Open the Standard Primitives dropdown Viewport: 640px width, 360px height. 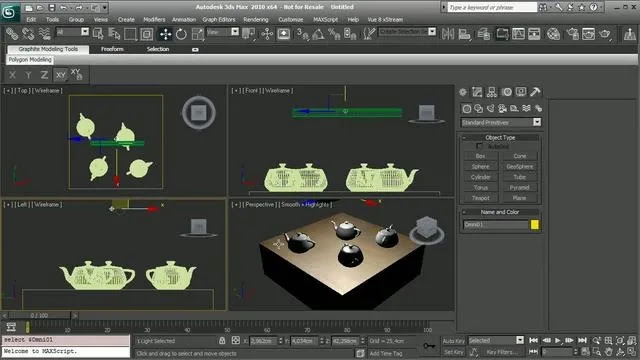click(500, 122)
